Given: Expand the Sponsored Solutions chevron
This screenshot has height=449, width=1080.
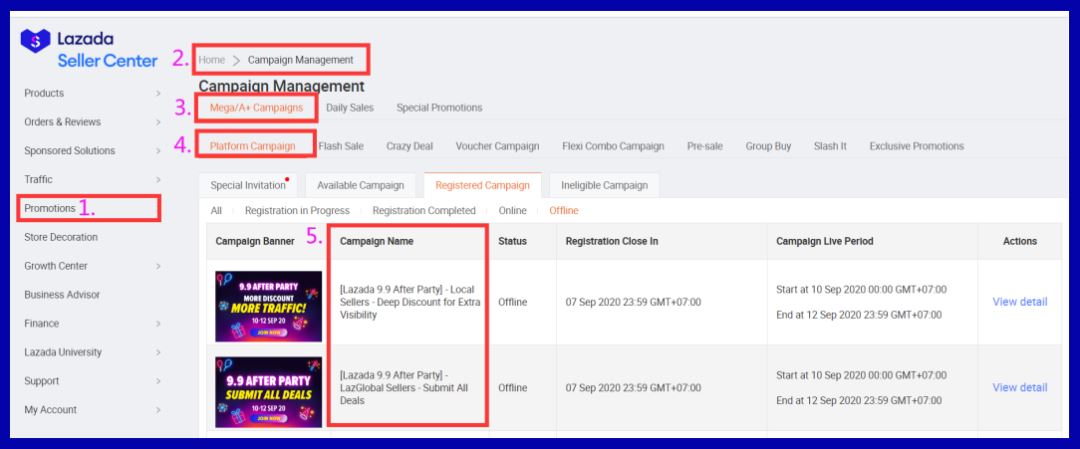Looking at the screenshot, I should point(158,151).
